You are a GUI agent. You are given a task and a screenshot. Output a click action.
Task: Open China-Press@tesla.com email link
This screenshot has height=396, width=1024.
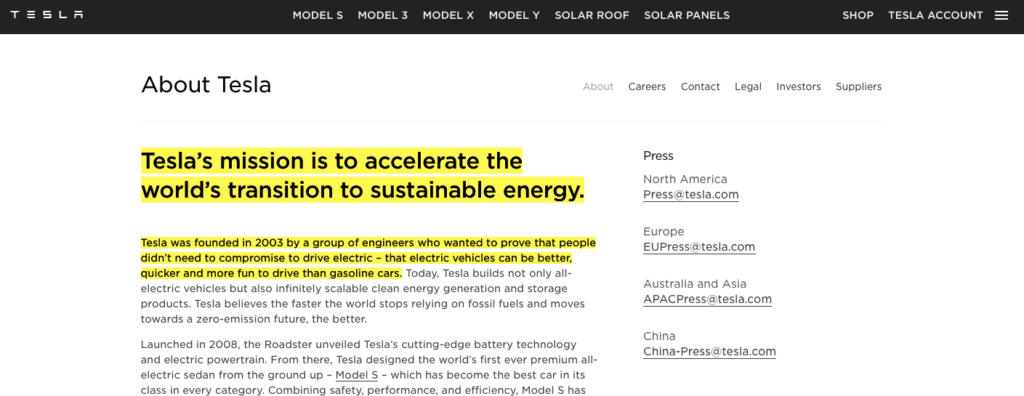click(x=709, y=352)
